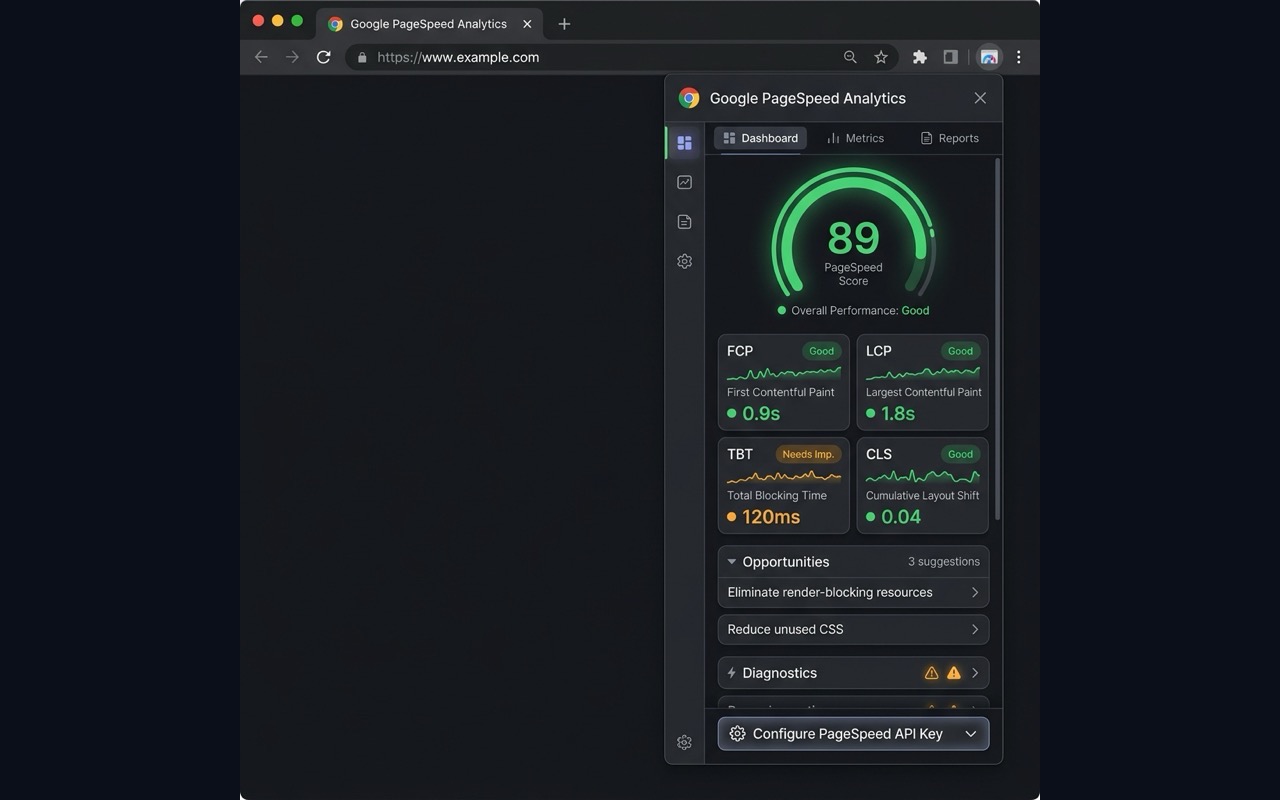The height and width of the screenshot is (800, 1280).
Task: Toggle the browser side panel icon
Action: click(950, 57)
